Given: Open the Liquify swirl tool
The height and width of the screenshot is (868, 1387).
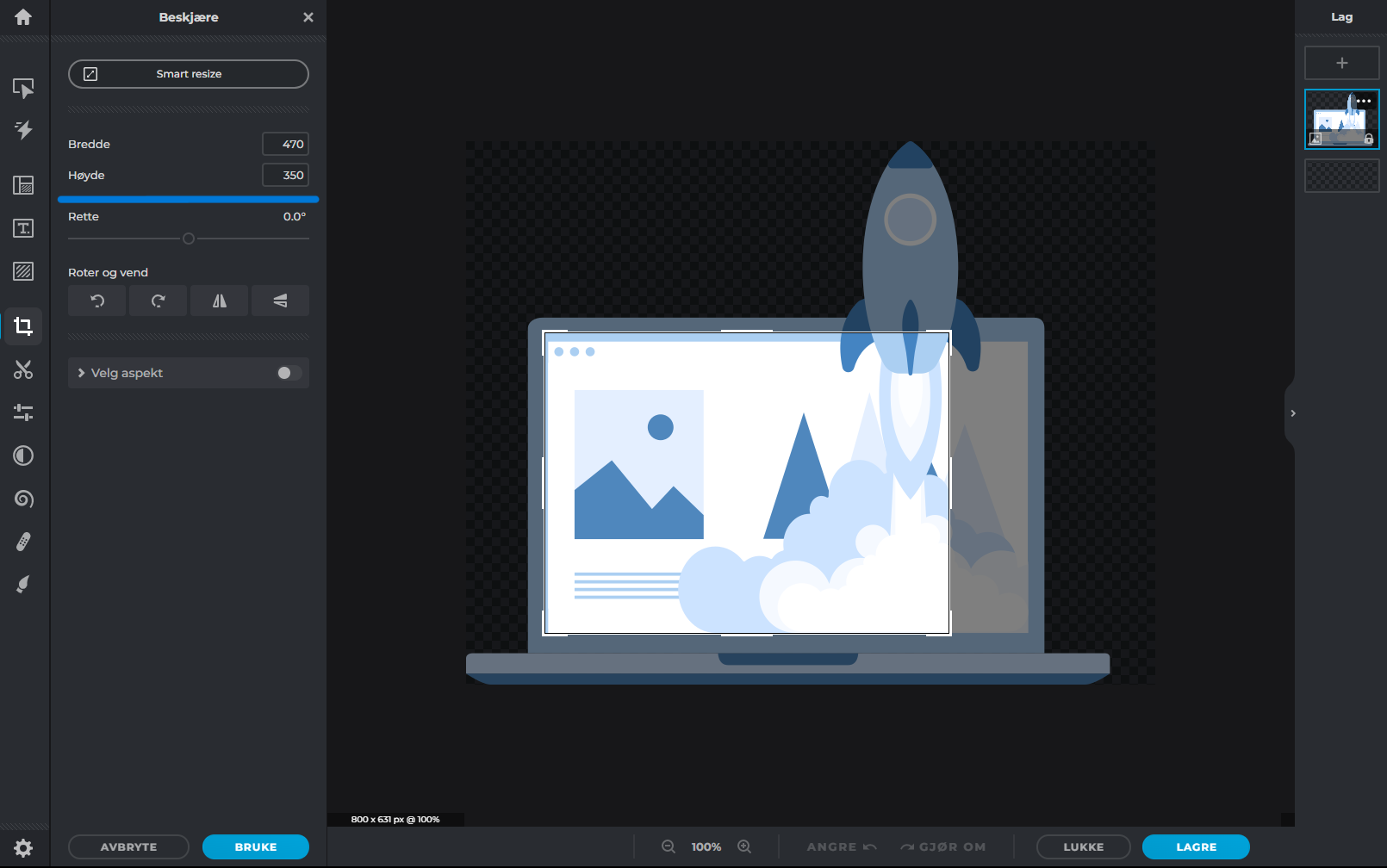Looking at the screenshot, I should point(23,499).
